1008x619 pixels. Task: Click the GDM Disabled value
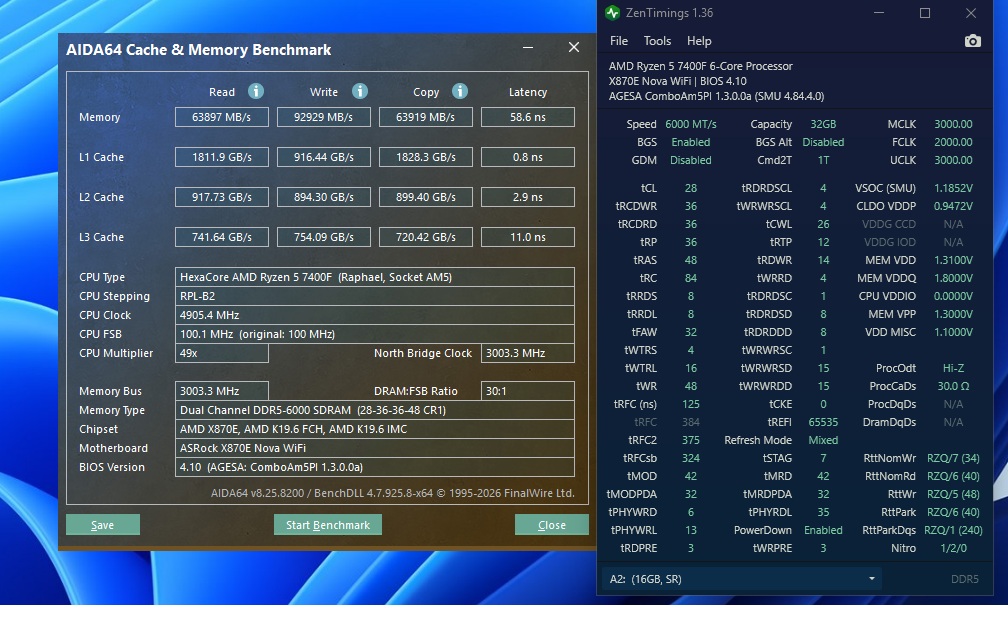[x=690, y=160]
